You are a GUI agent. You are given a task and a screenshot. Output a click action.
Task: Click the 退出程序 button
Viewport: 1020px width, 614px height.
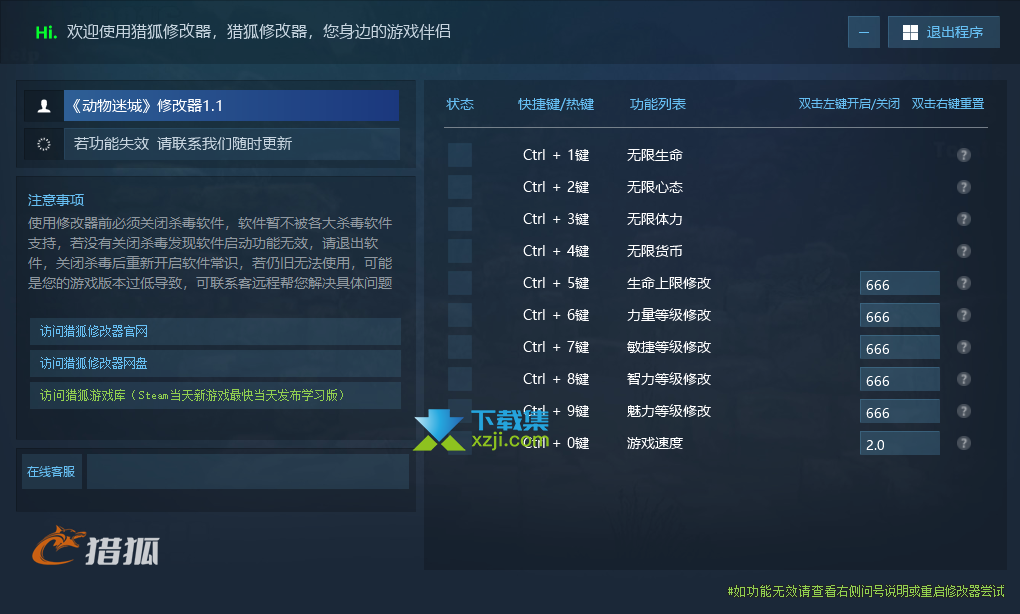943,32
